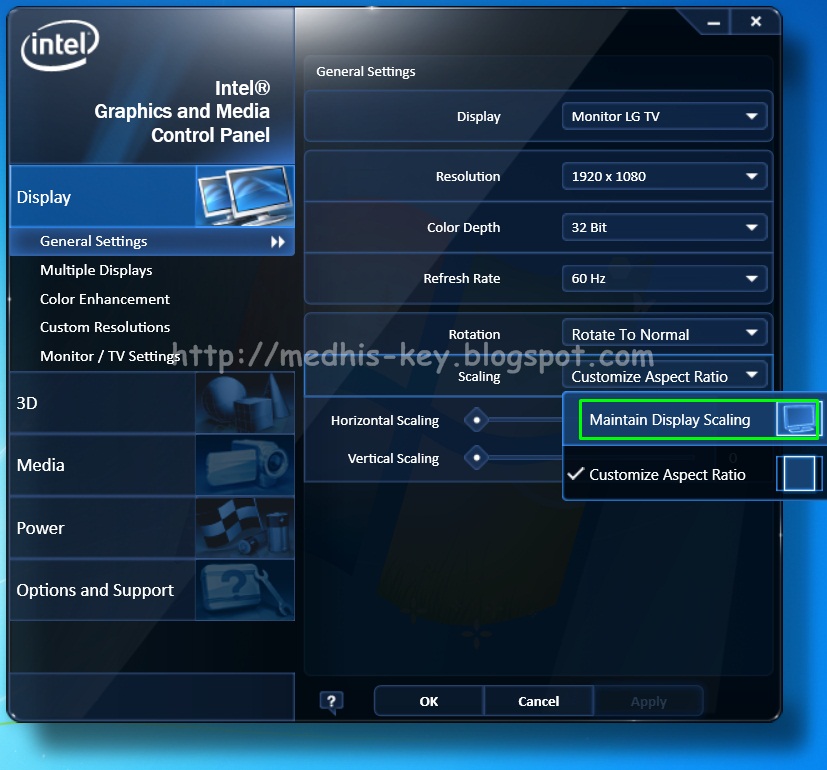This screenshot has width=827, height=770.
Task: Minimize the Intel control panel window
Action: click(714, 23)
